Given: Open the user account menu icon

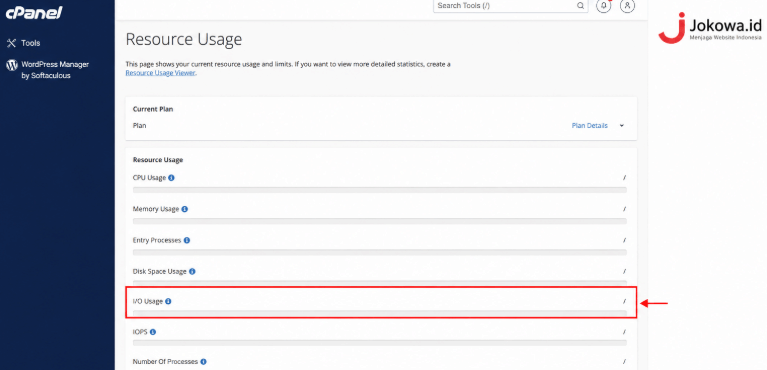Looking at the screenshot, I should click(627, 6).
